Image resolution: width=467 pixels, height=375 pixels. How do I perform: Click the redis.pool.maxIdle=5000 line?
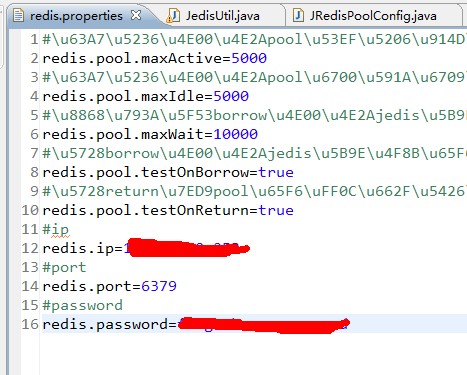146,96
